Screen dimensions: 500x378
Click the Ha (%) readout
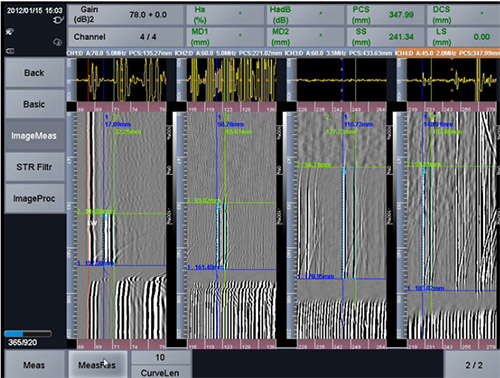pos(225,15)
